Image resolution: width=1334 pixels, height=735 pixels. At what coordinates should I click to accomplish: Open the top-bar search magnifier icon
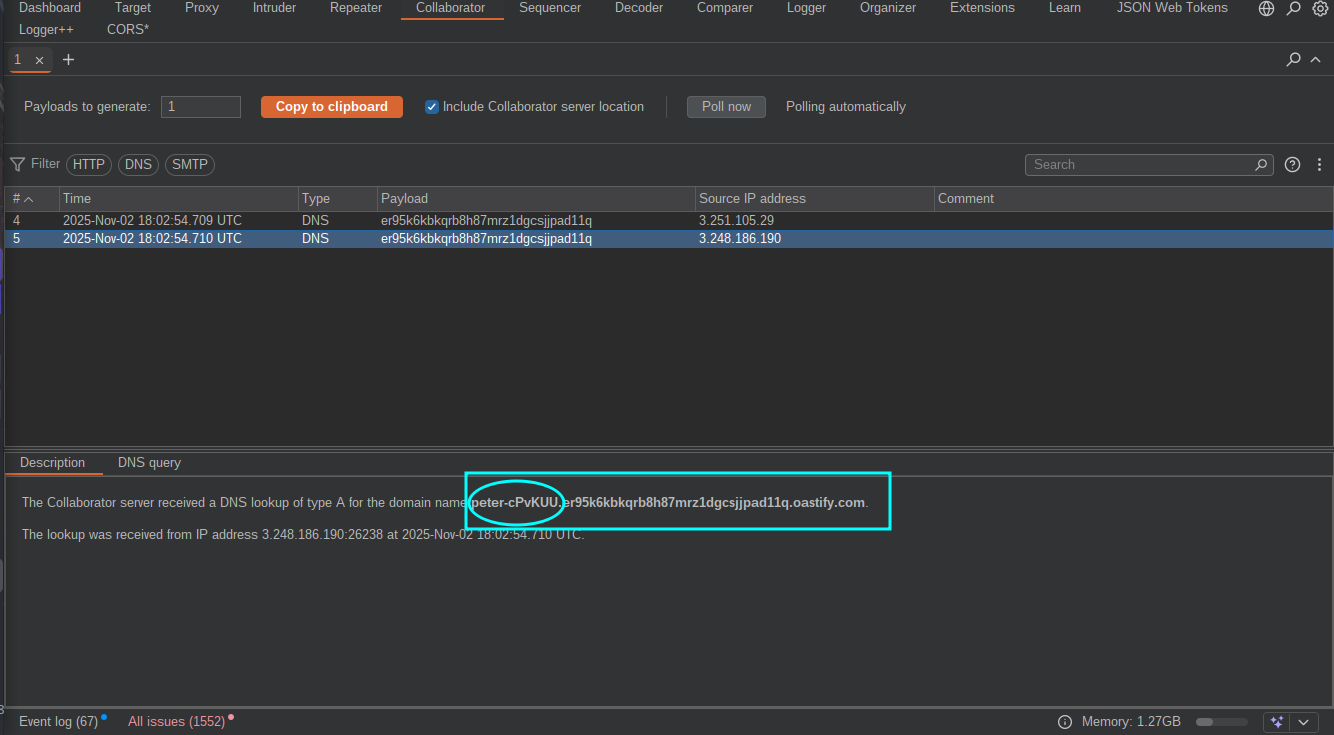click(1294, 8)
